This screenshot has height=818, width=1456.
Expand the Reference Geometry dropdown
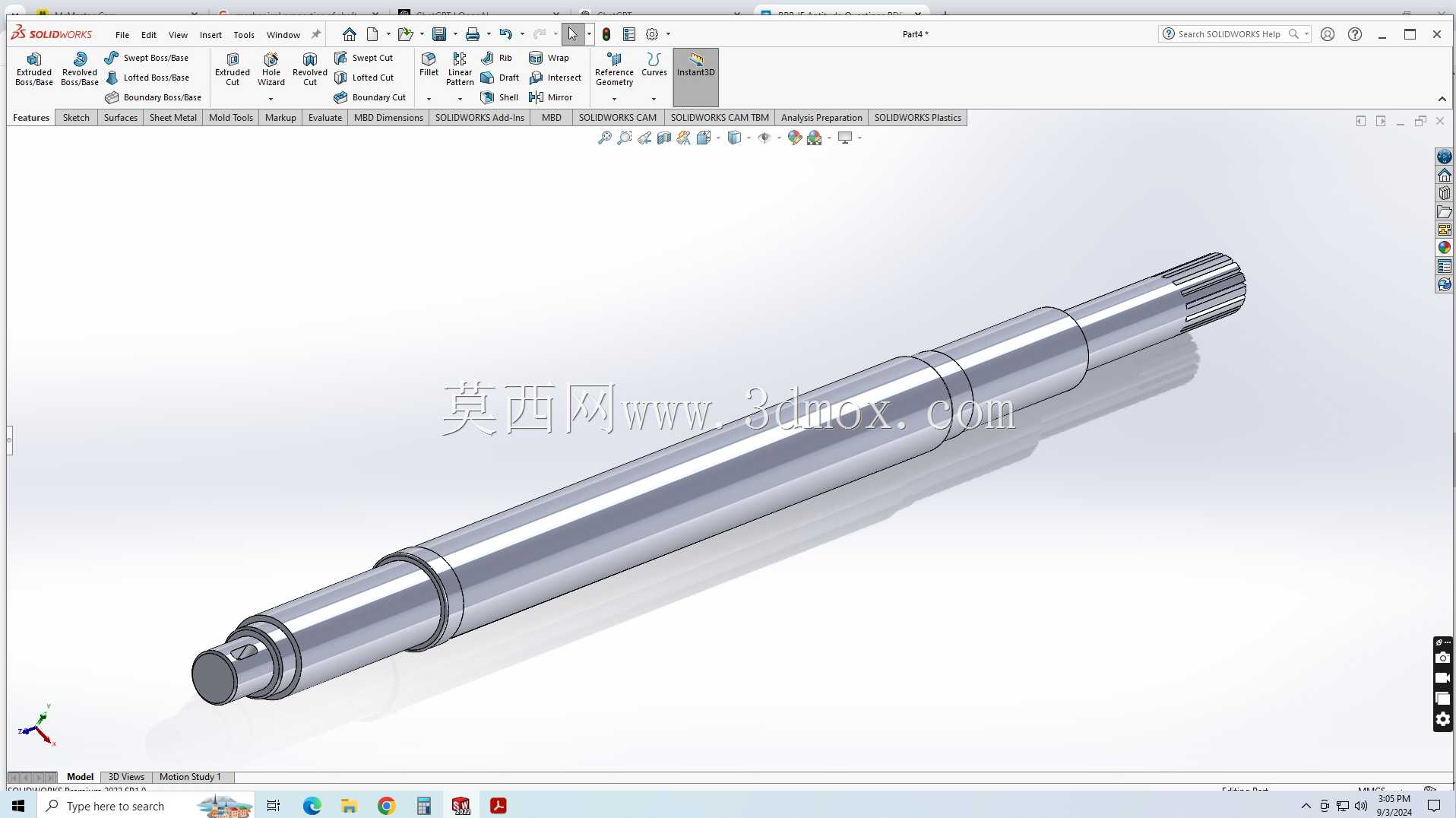[614, 99]
